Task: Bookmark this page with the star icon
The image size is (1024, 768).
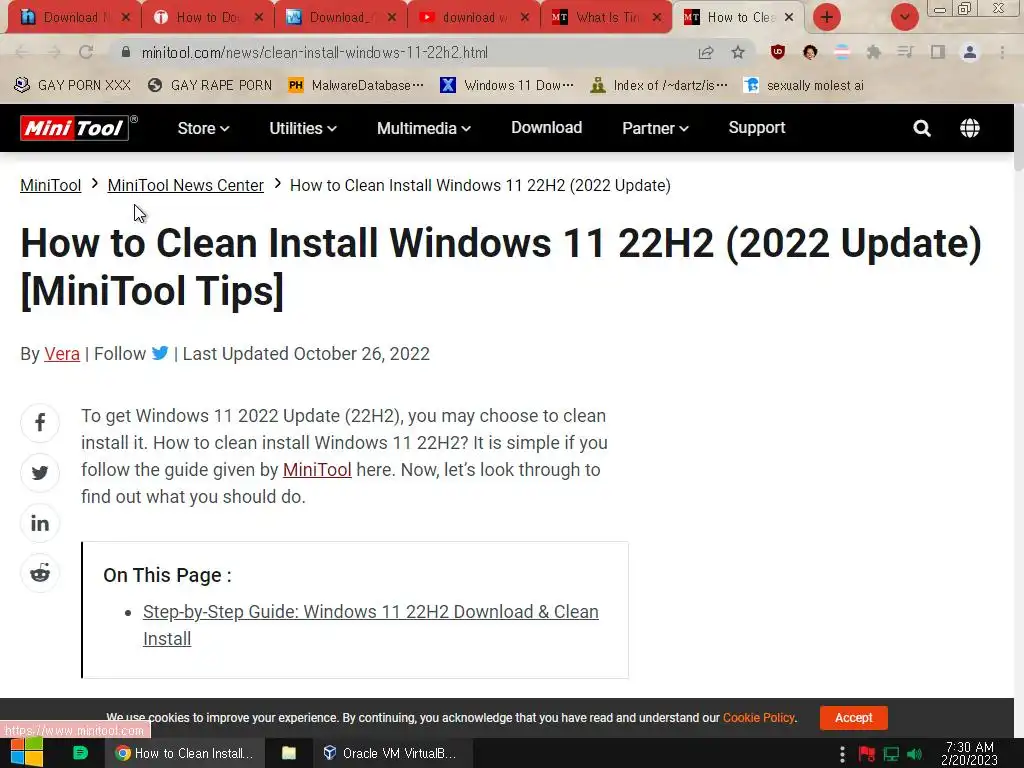Action: pyautogui.click(x=738, y=52)
